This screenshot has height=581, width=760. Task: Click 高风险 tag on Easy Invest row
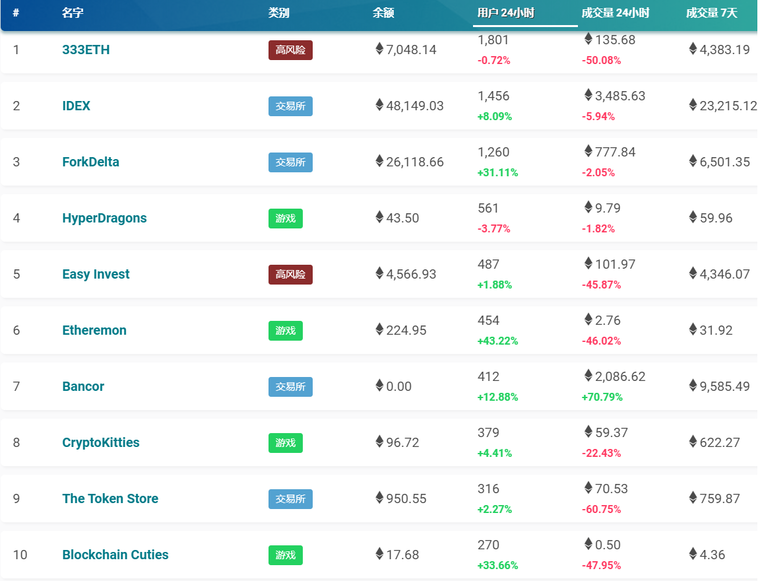pyautogui.click(x=290, y=275)
